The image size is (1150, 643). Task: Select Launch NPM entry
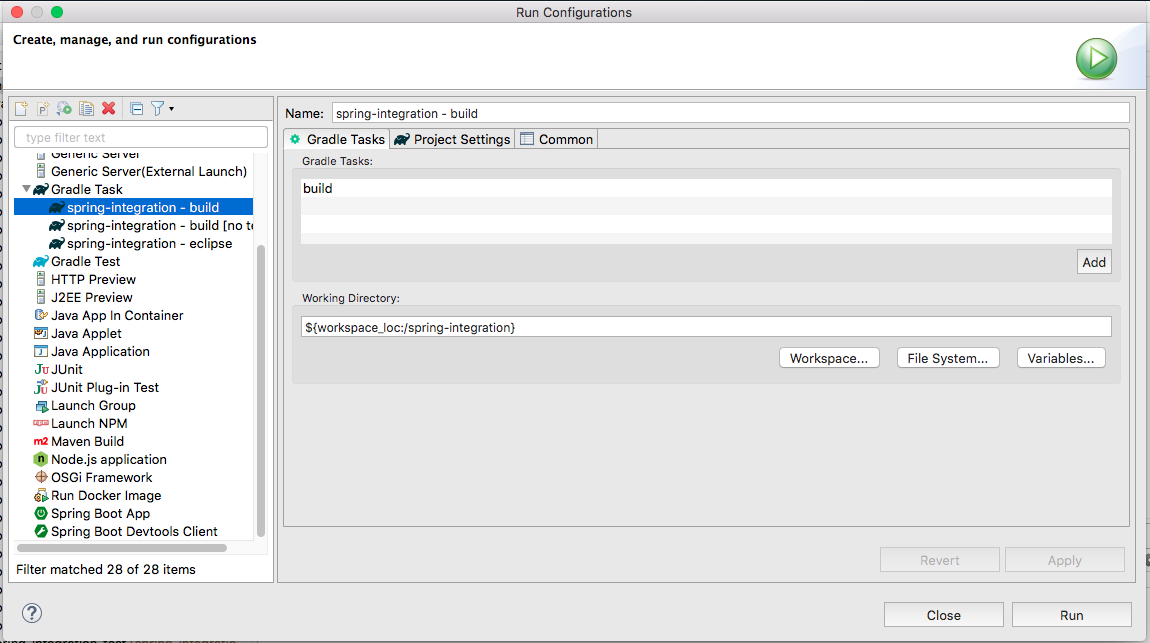pos(89,424)
